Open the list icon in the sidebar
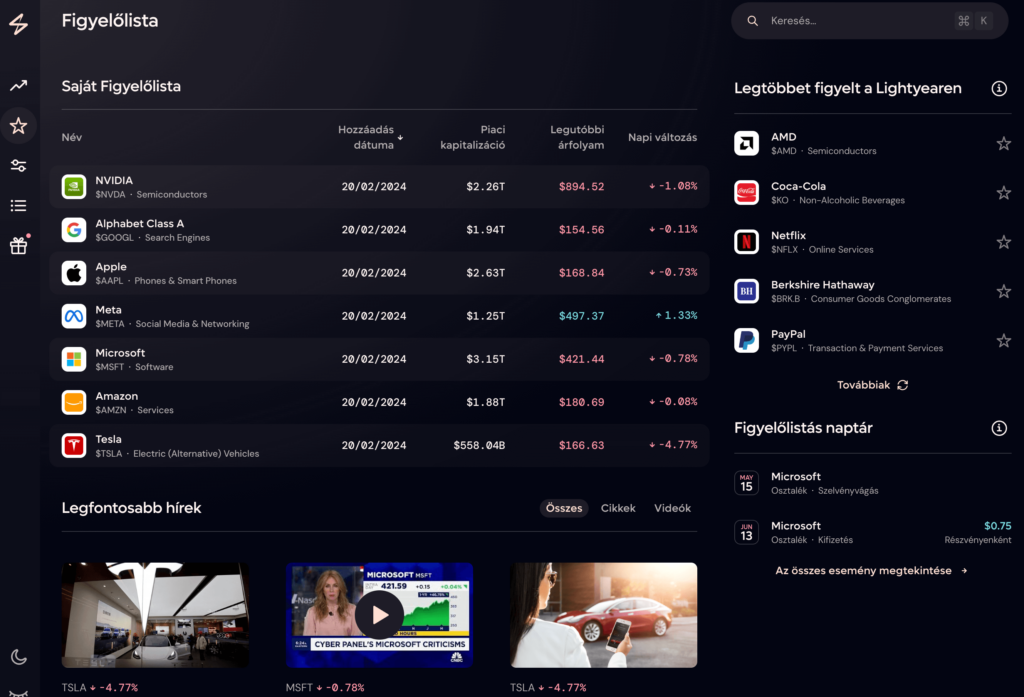Screen dimensions: 1024x697 pos(18,206)
